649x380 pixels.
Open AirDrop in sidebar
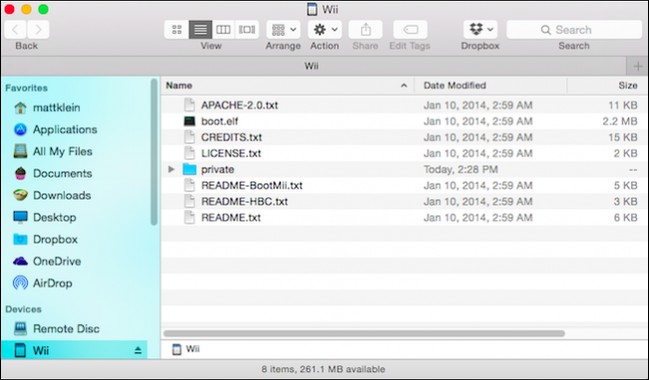pos(43,283)
